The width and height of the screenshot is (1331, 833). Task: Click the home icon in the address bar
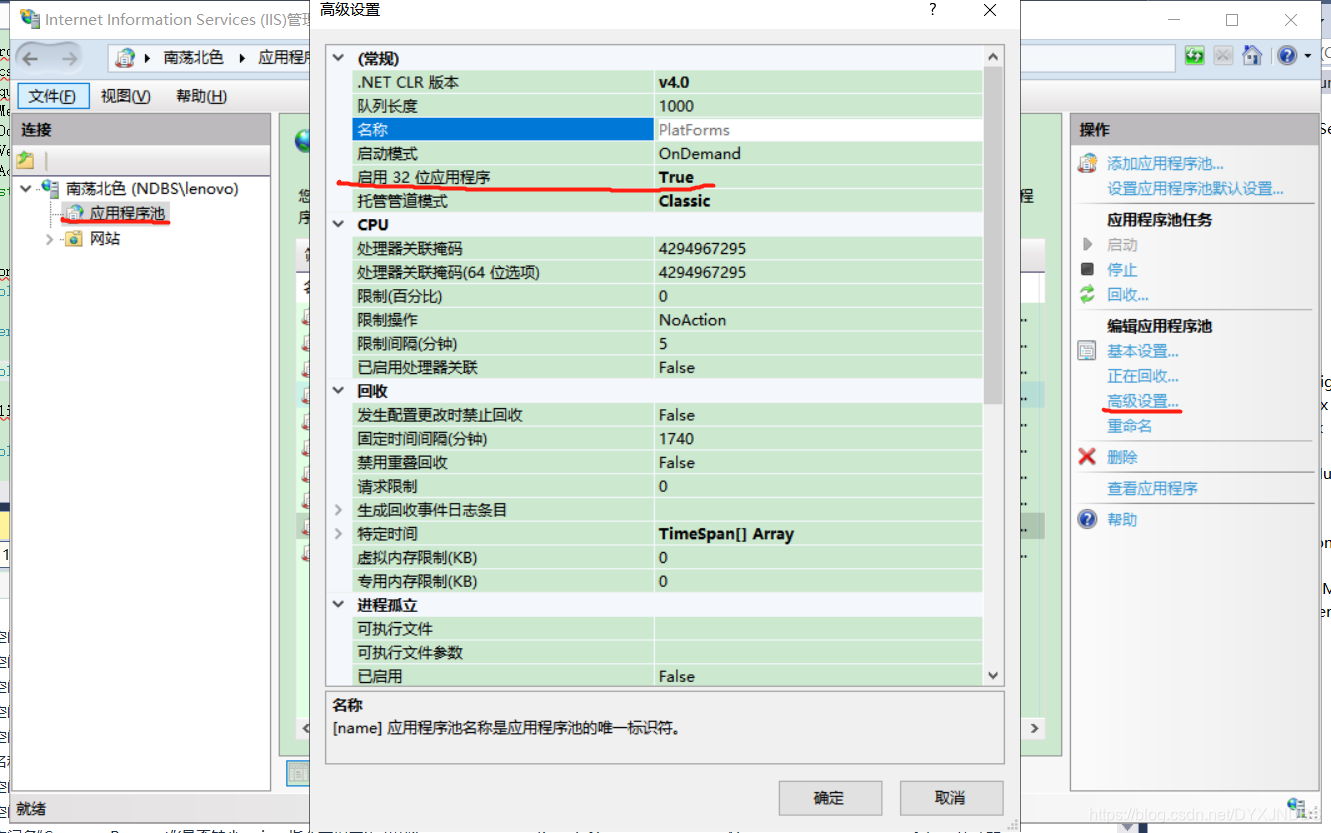pyautogui.click(x=1252, y=56)
